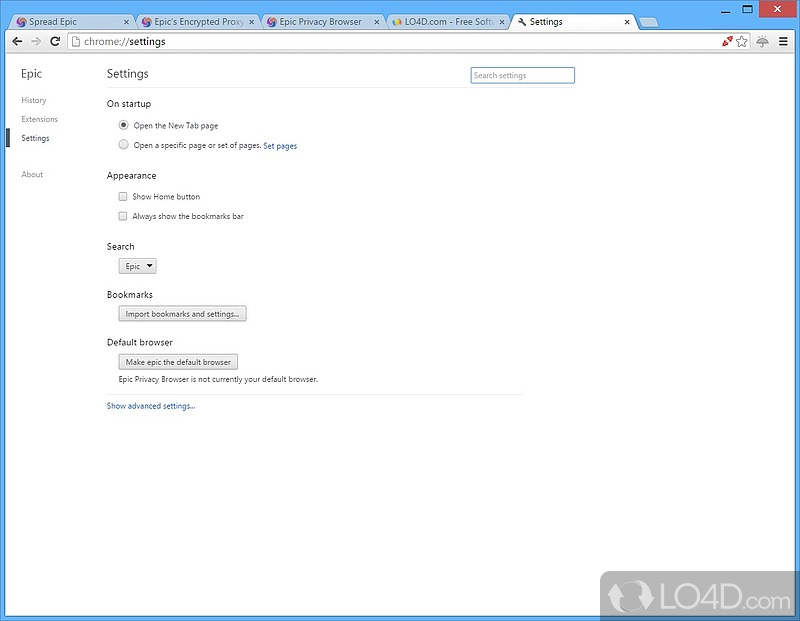Open Show advanced settings link

pos(151,406)
